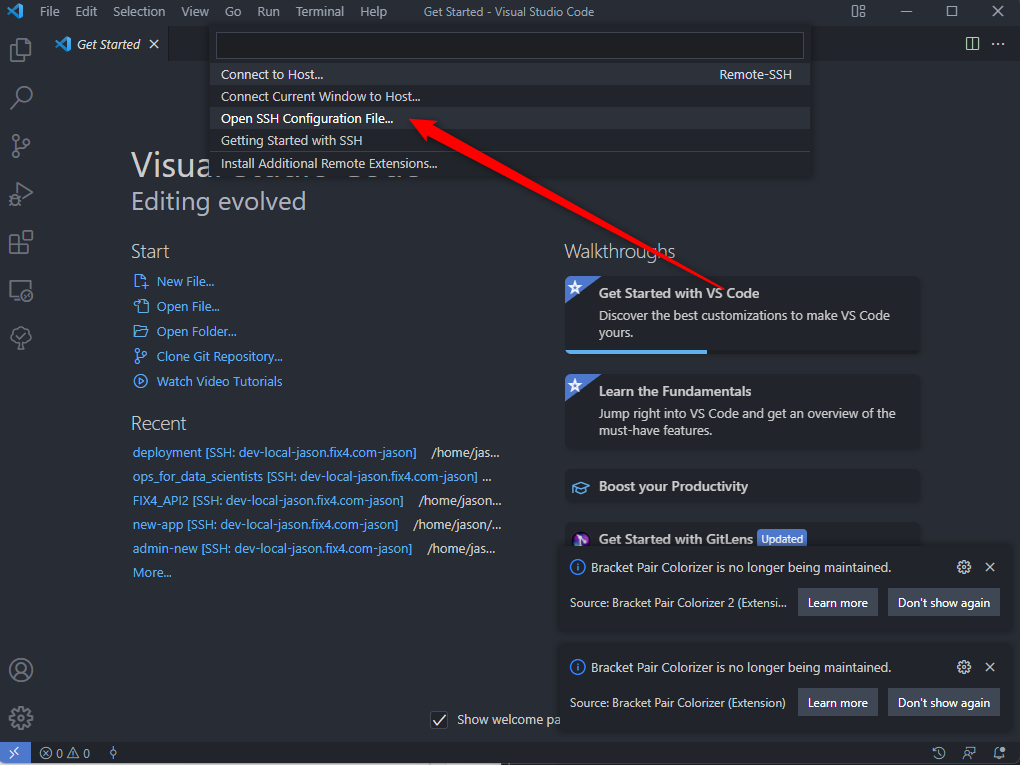The image size is (1020, 765).
Task: Open recent ops_for_data_scientists workspace
Action: 305,476
